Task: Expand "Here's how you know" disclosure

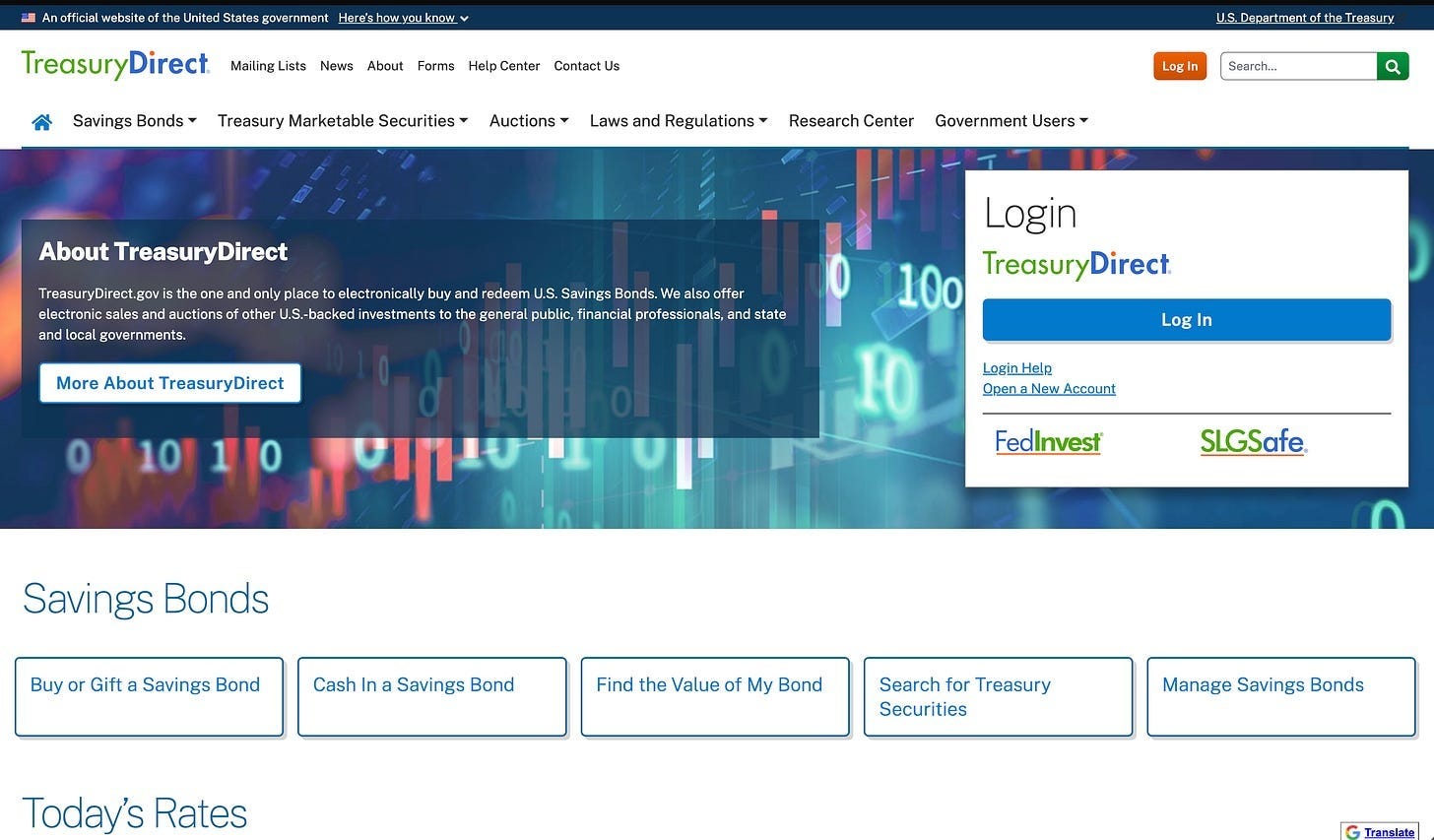Action: [403, 18]
